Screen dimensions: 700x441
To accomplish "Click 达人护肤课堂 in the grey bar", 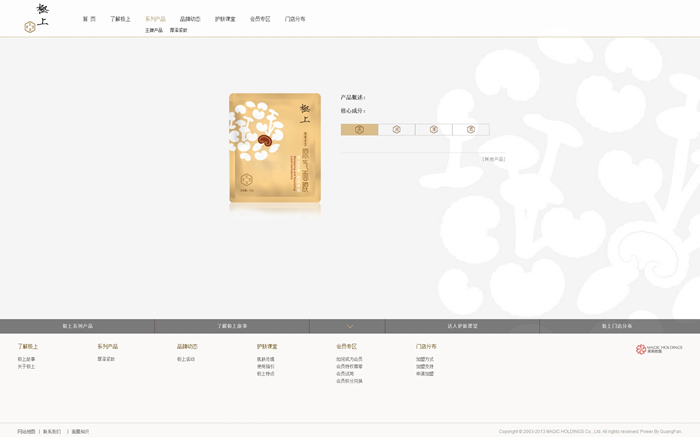I will tap(462, 326).
